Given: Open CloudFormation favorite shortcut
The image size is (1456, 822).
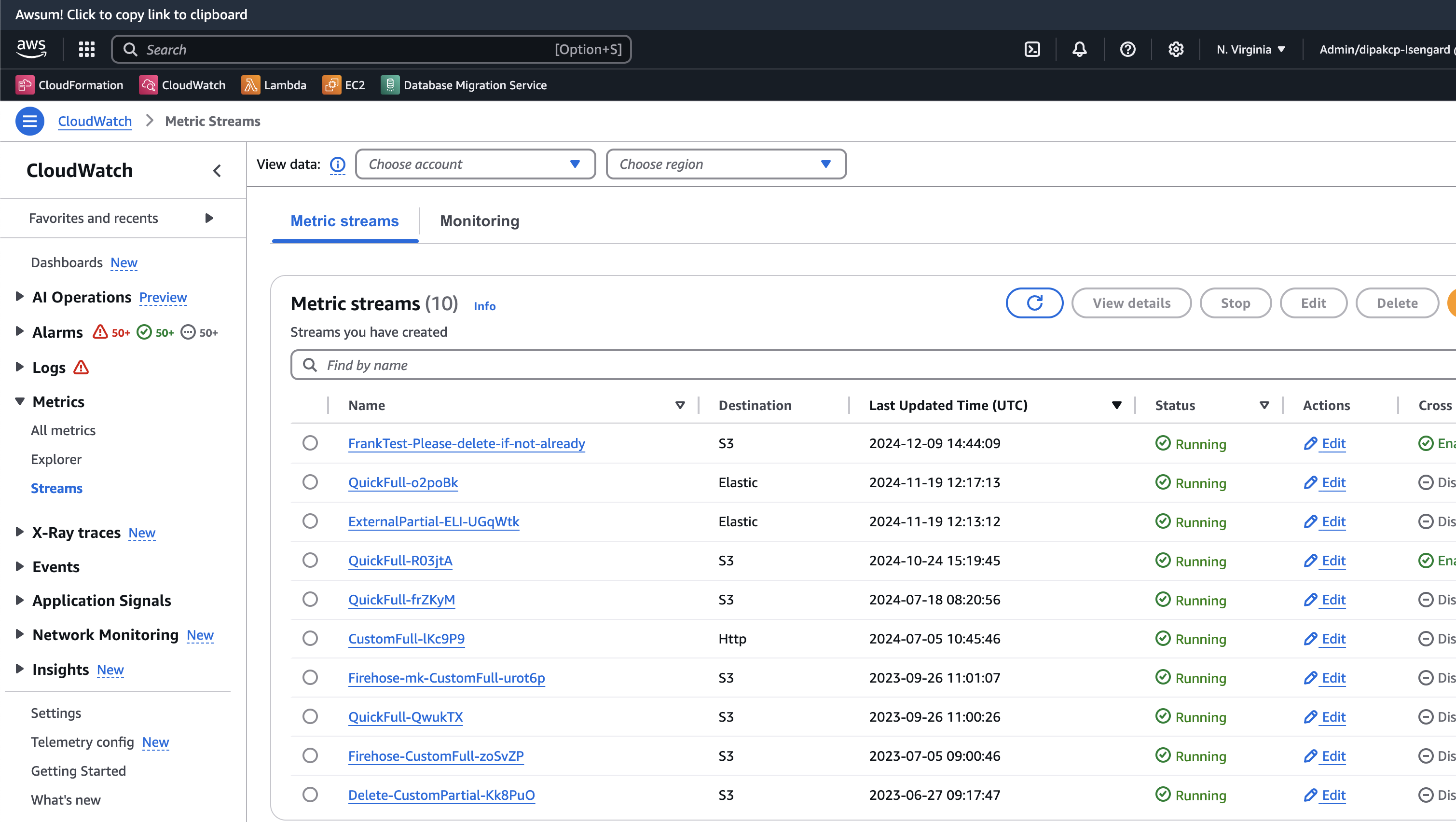Looking at the screenshot, I should click(x=69, y=85).
